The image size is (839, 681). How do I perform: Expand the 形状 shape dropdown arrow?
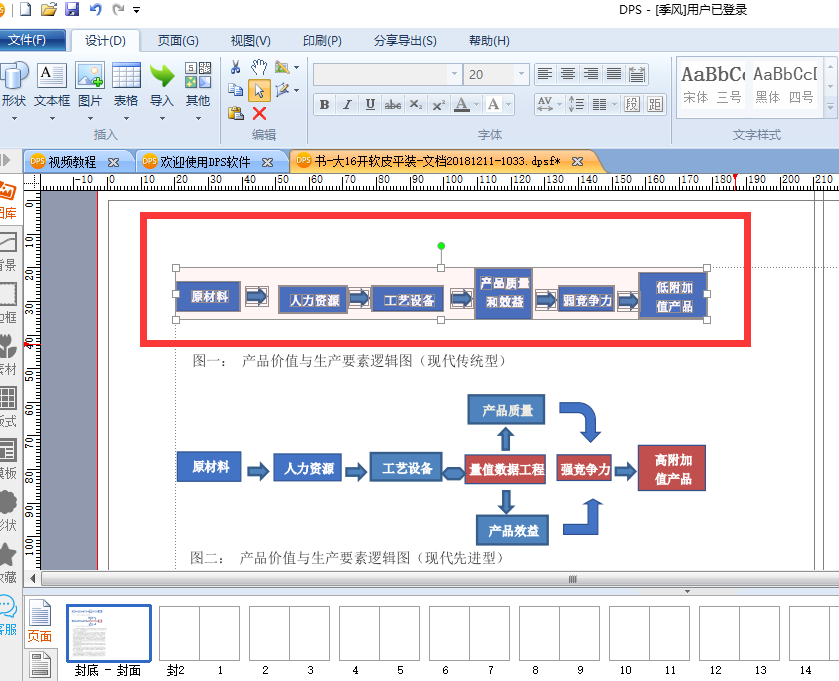coord(14,119)
